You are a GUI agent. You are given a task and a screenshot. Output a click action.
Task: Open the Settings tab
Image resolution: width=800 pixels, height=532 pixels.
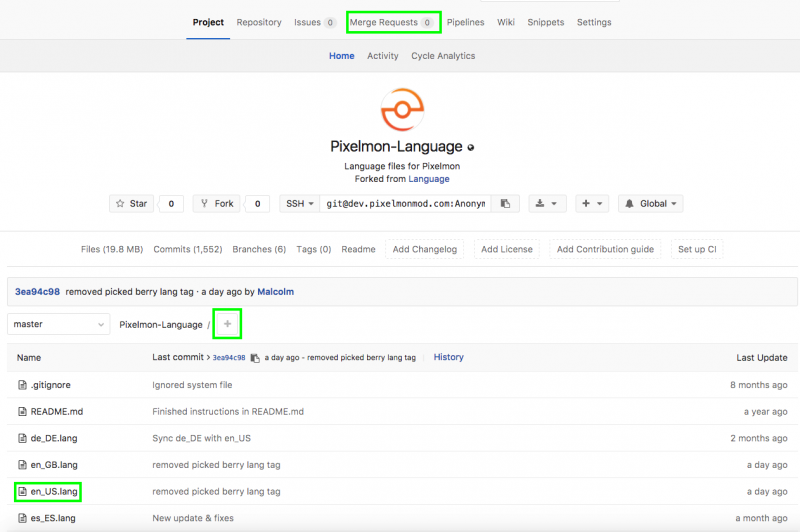594,22
